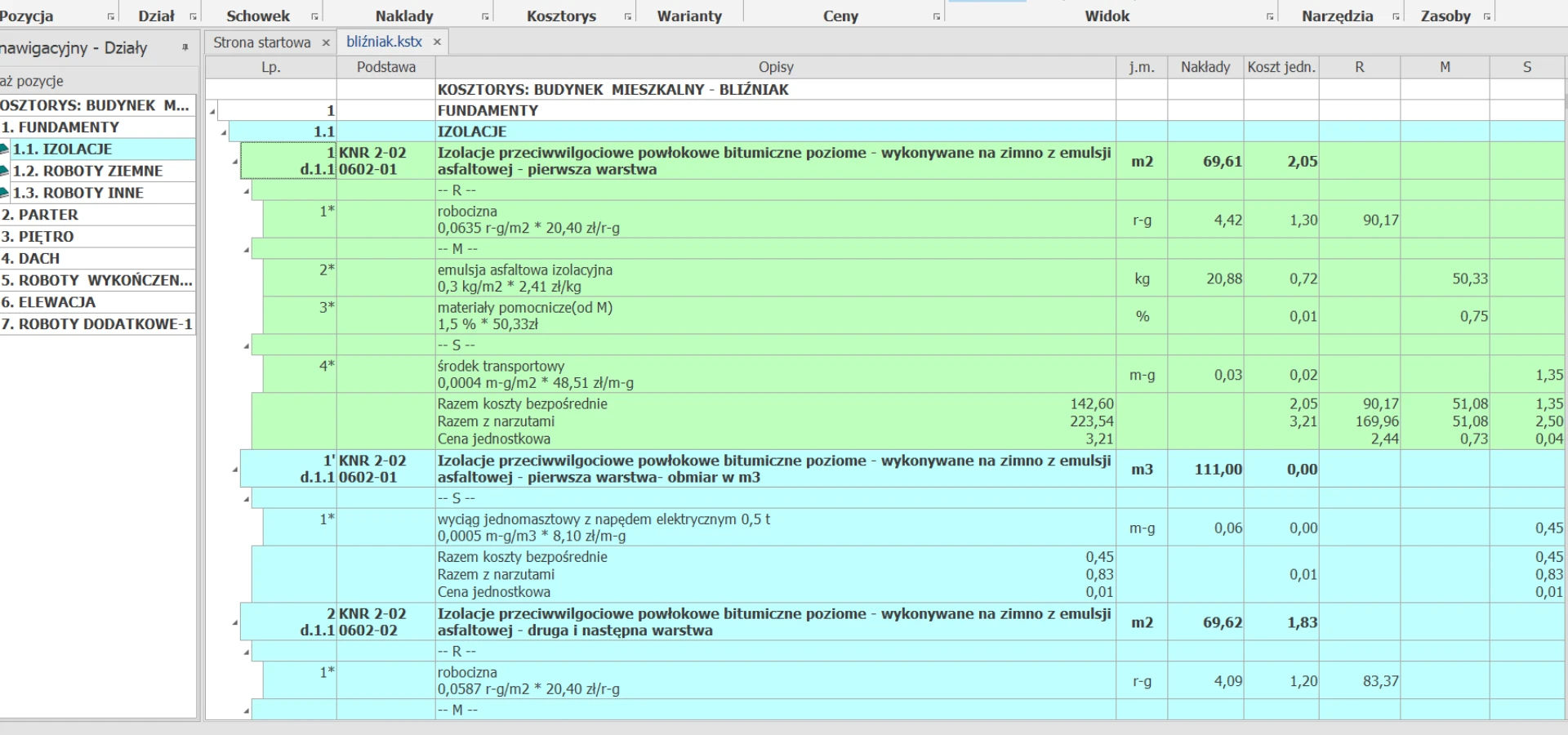Viewport: 1568px width, 735px height.
Task: Collapse the -- S -- group of position 1
Action: [x=246, y=346]
